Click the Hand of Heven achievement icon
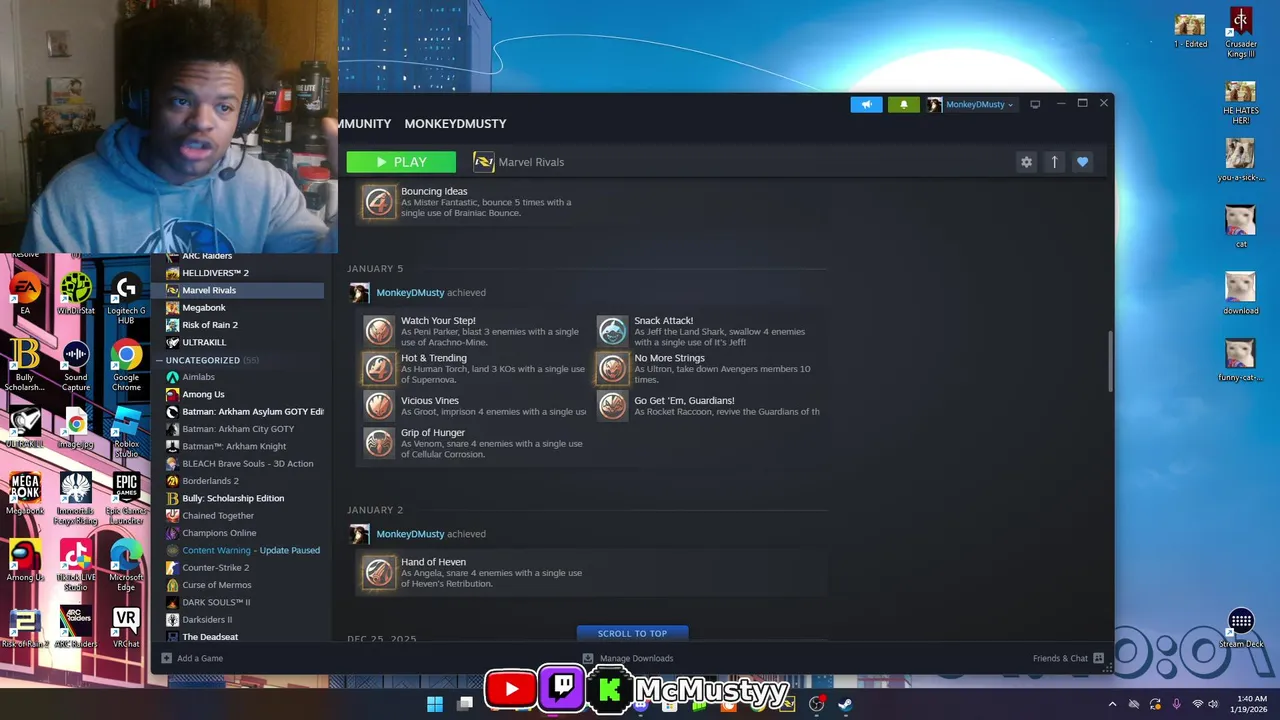Image resolution: width=1280 pixels, height=720 pixels. click(x=379, y=572)
